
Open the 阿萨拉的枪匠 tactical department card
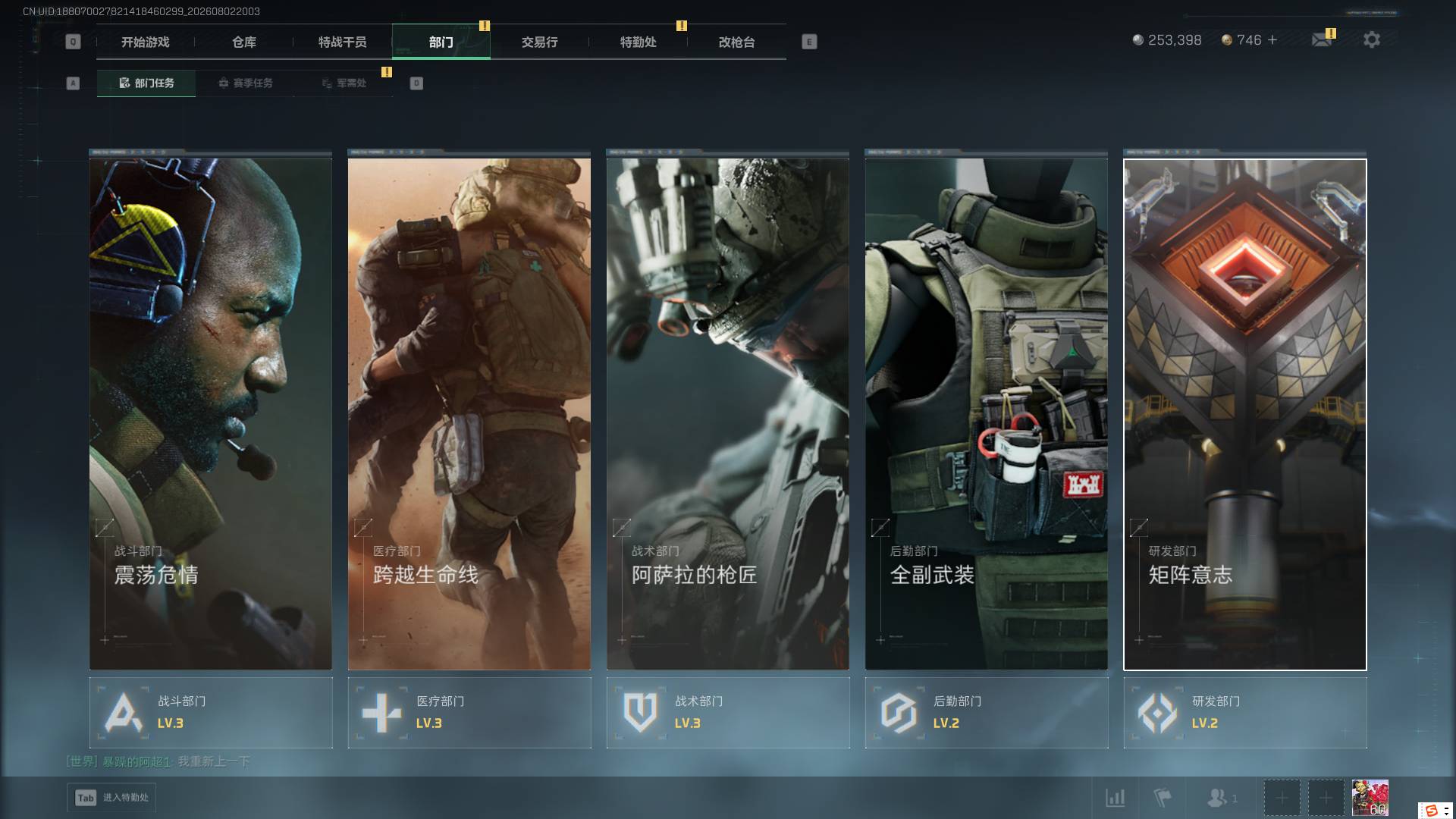coord(728,413)
